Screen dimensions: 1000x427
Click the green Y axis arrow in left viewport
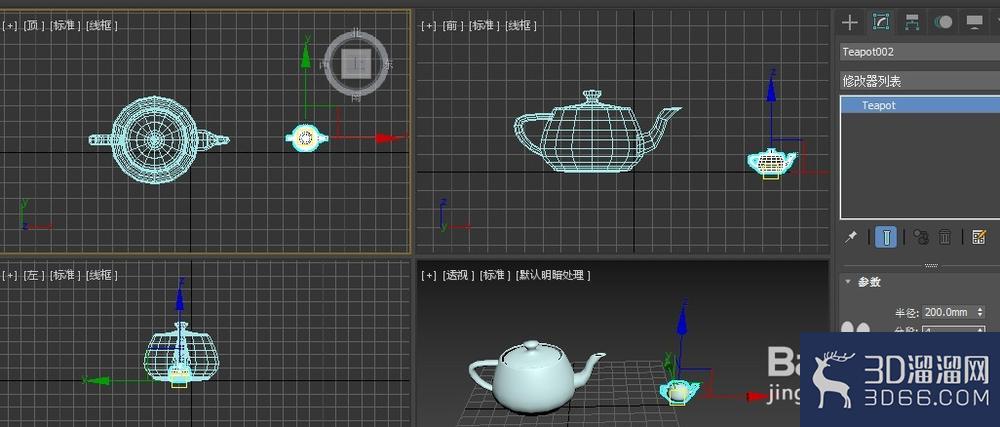pyautogui.click(x=97, y=381)
